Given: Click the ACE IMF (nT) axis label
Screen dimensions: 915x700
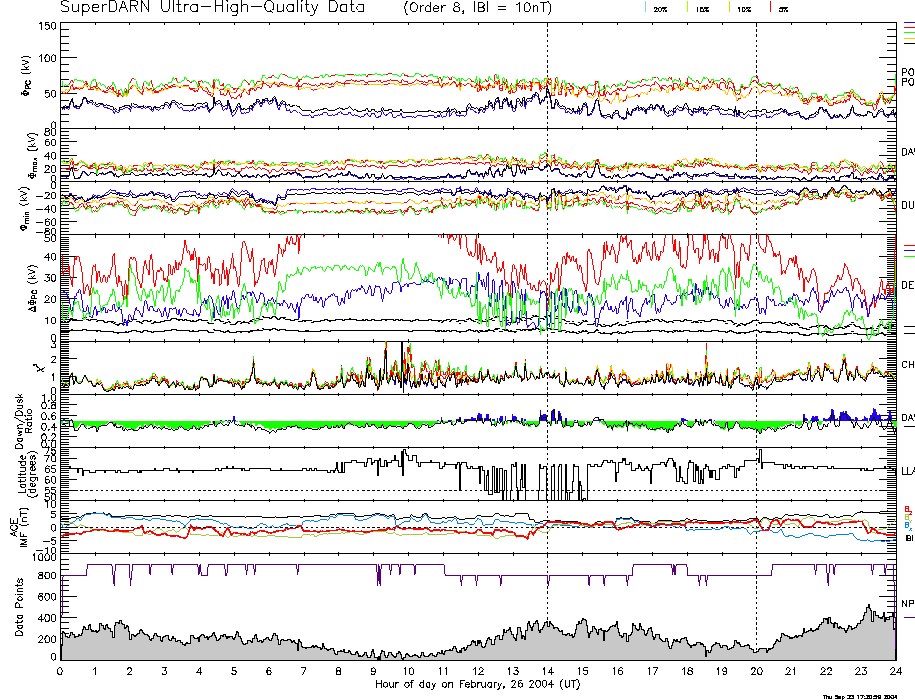Looking at the screenshot, I should click(x=18, y=526).
